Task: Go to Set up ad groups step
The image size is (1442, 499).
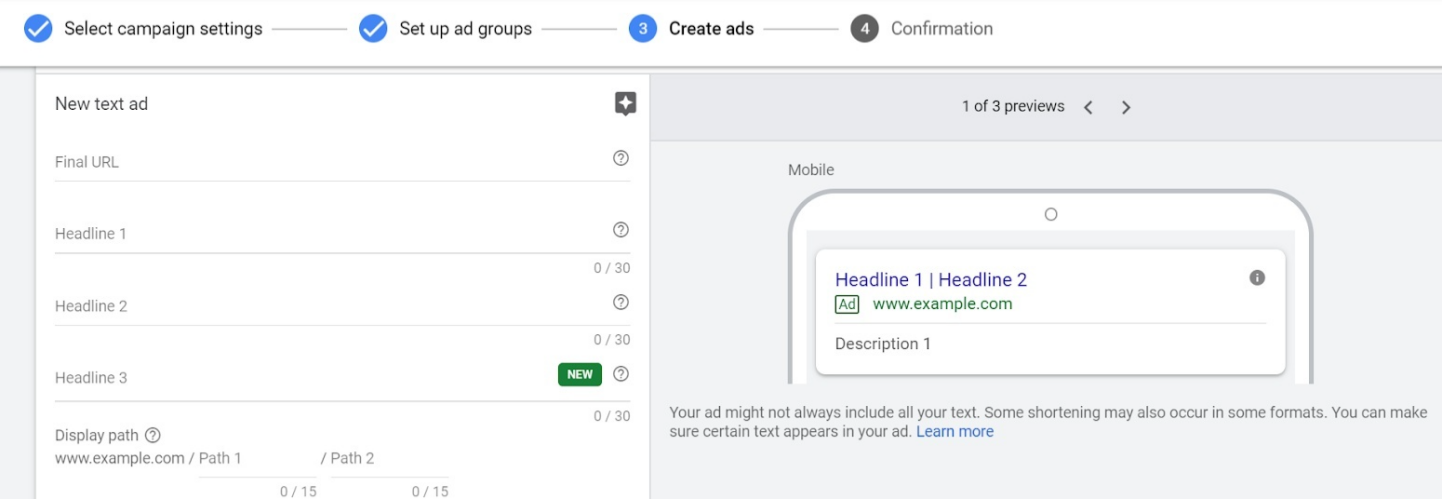Action: 465,28
